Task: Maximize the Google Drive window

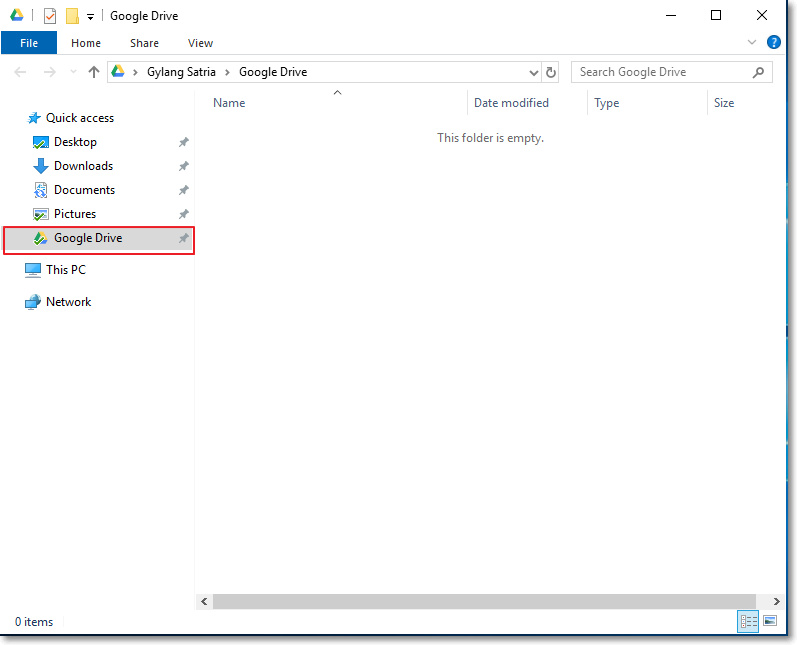Action: pos(716,15)
